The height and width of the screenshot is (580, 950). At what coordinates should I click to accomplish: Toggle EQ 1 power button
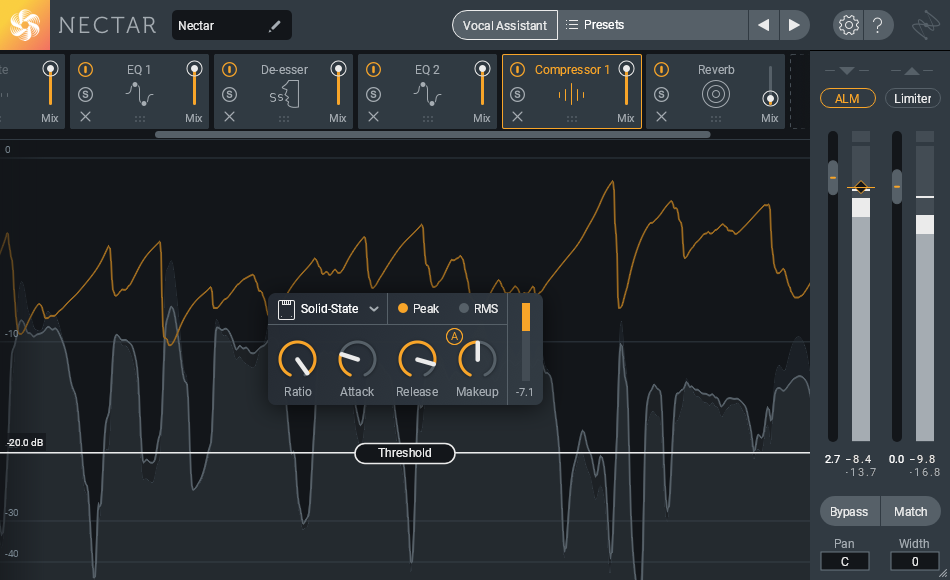(x=85, y=70)
